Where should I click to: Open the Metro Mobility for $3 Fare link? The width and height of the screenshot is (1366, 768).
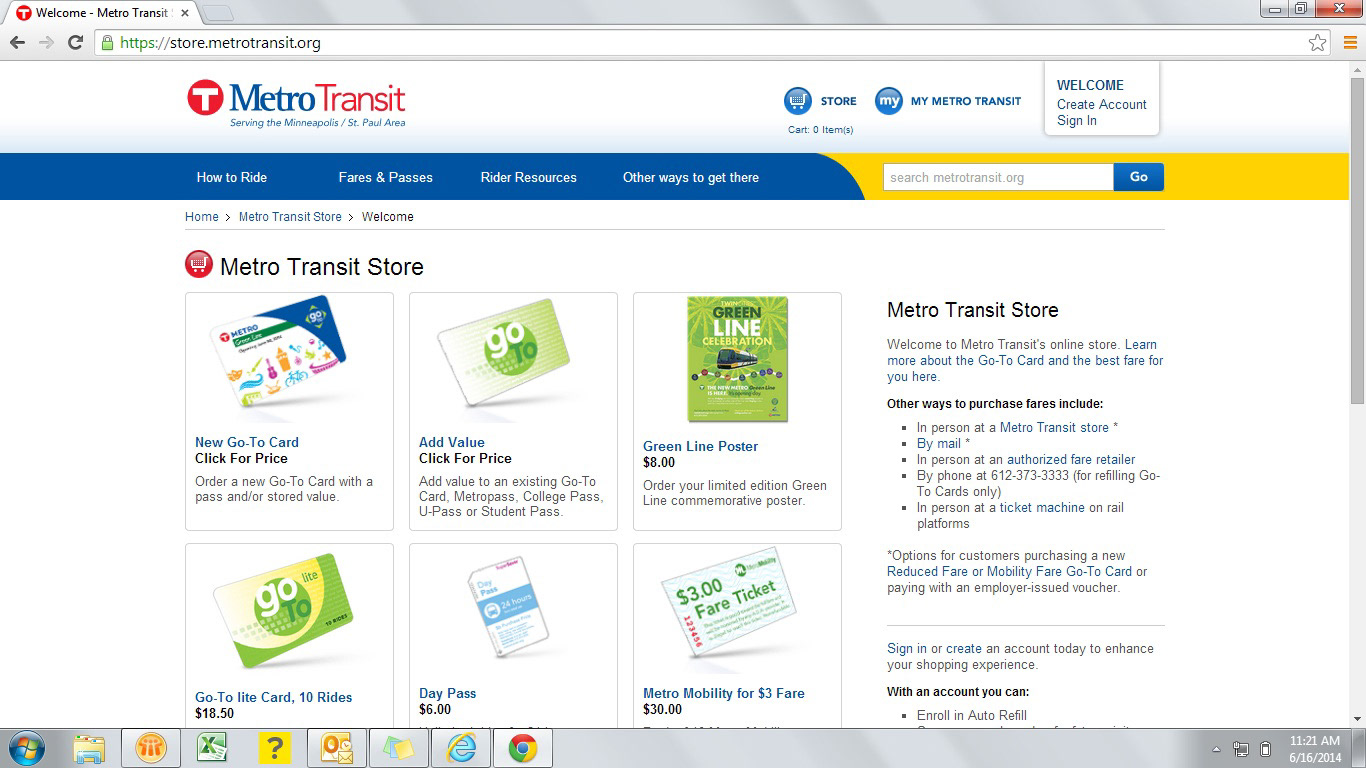tap(724, 693)
